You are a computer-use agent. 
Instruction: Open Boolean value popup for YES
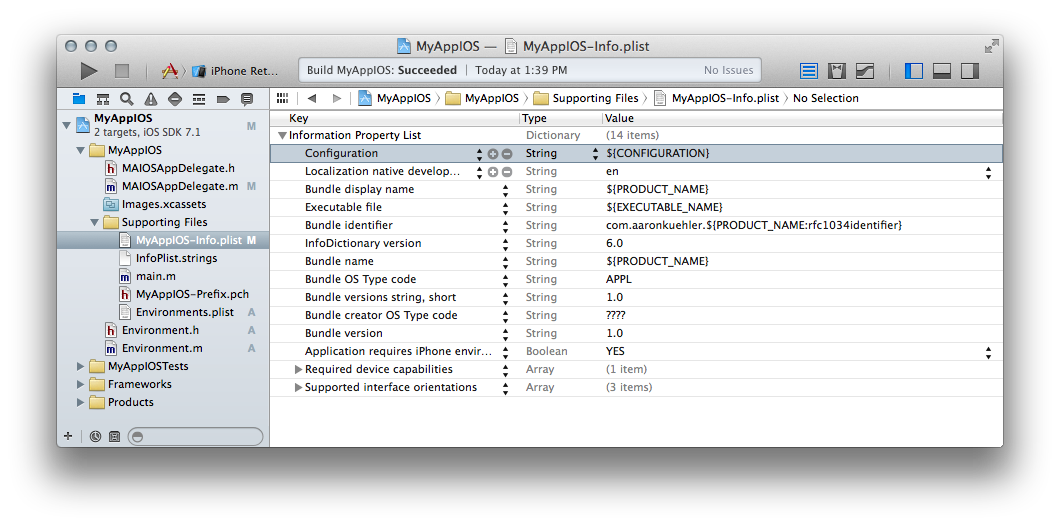coord(988,352)
